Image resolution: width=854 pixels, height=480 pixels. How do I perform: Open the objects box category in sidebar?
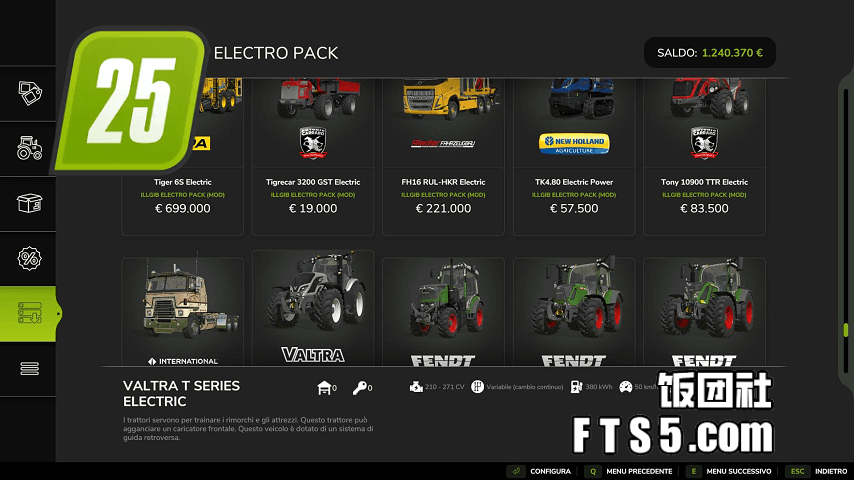[x=29, y=203]
